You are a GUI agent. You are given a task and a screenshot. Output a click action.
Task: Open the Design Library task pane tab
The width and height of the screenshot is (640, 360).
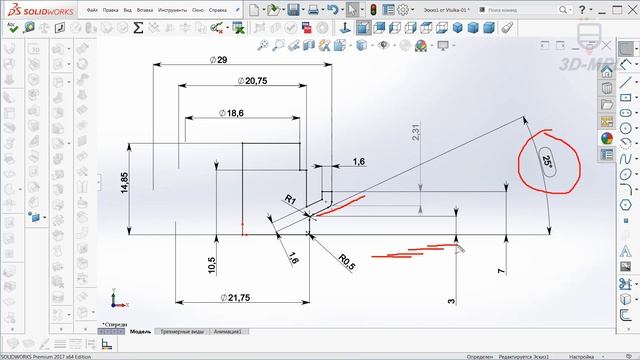(607, 88)
